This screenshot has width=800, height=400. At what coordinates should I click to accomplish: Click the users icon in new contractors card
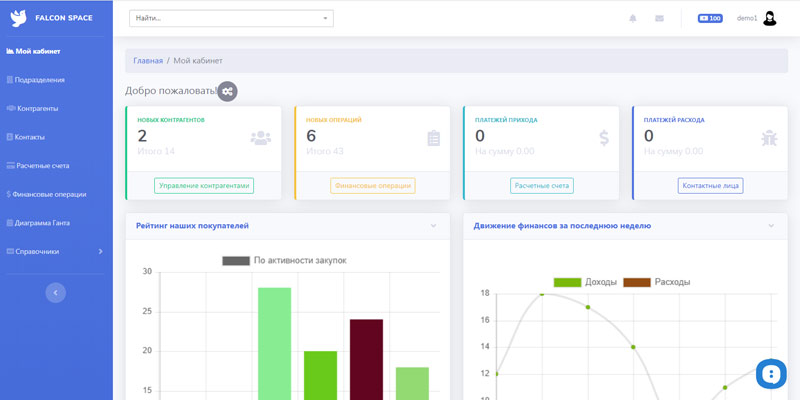[260, 138]
